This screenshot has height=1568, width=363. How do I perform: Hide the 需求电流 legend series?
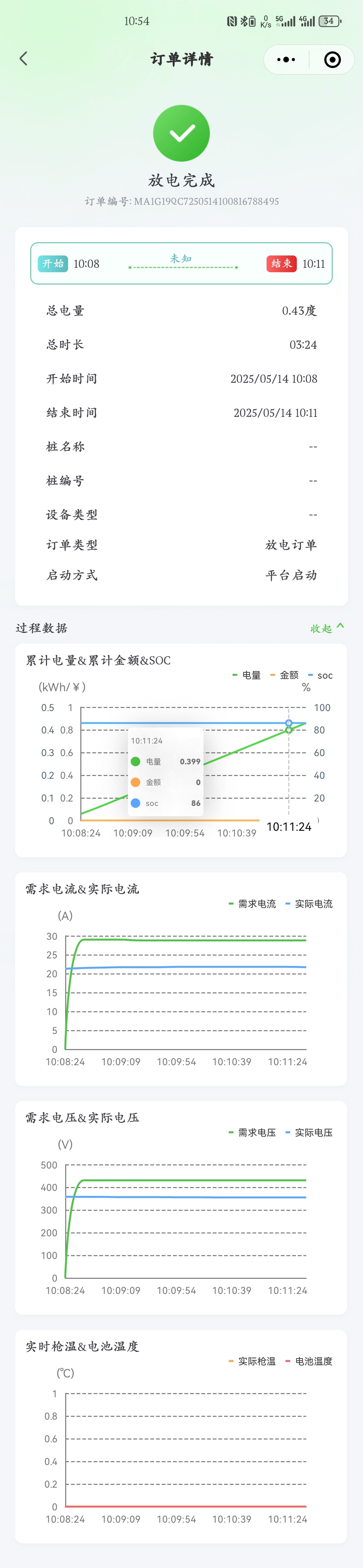coord(253,904)
